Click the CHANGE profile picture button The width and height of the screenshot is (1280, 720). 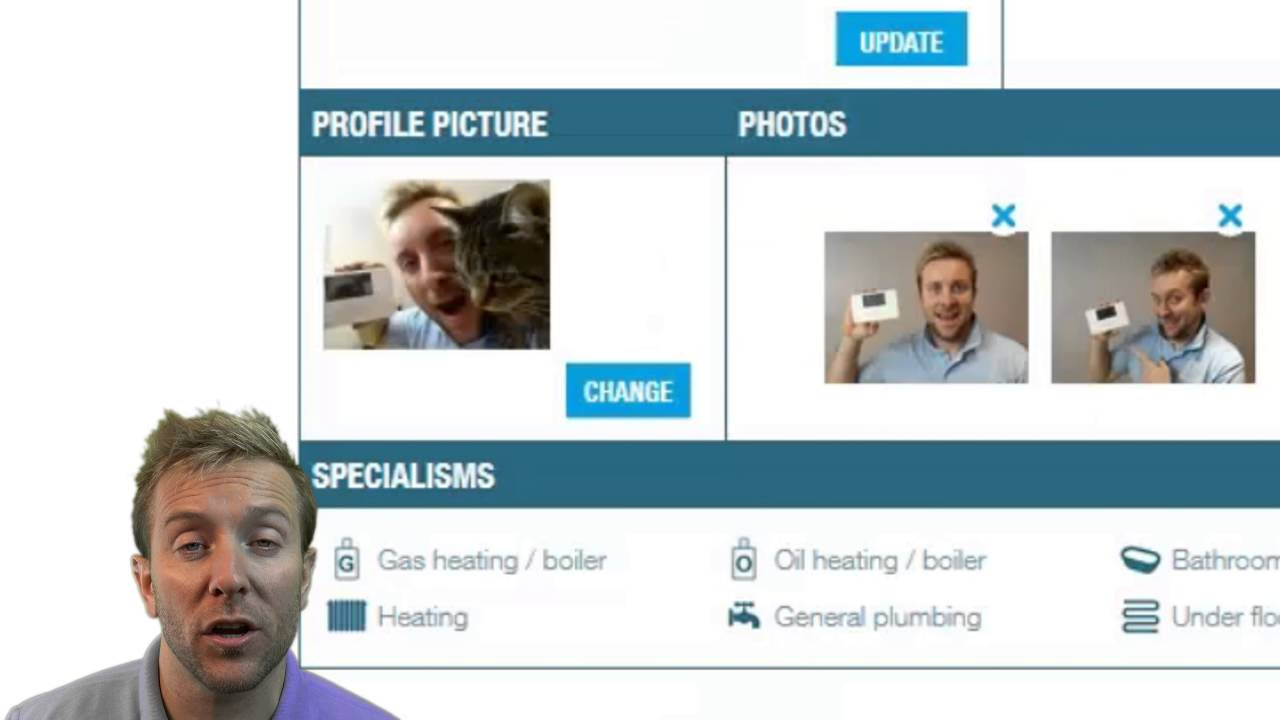[628, 390]
